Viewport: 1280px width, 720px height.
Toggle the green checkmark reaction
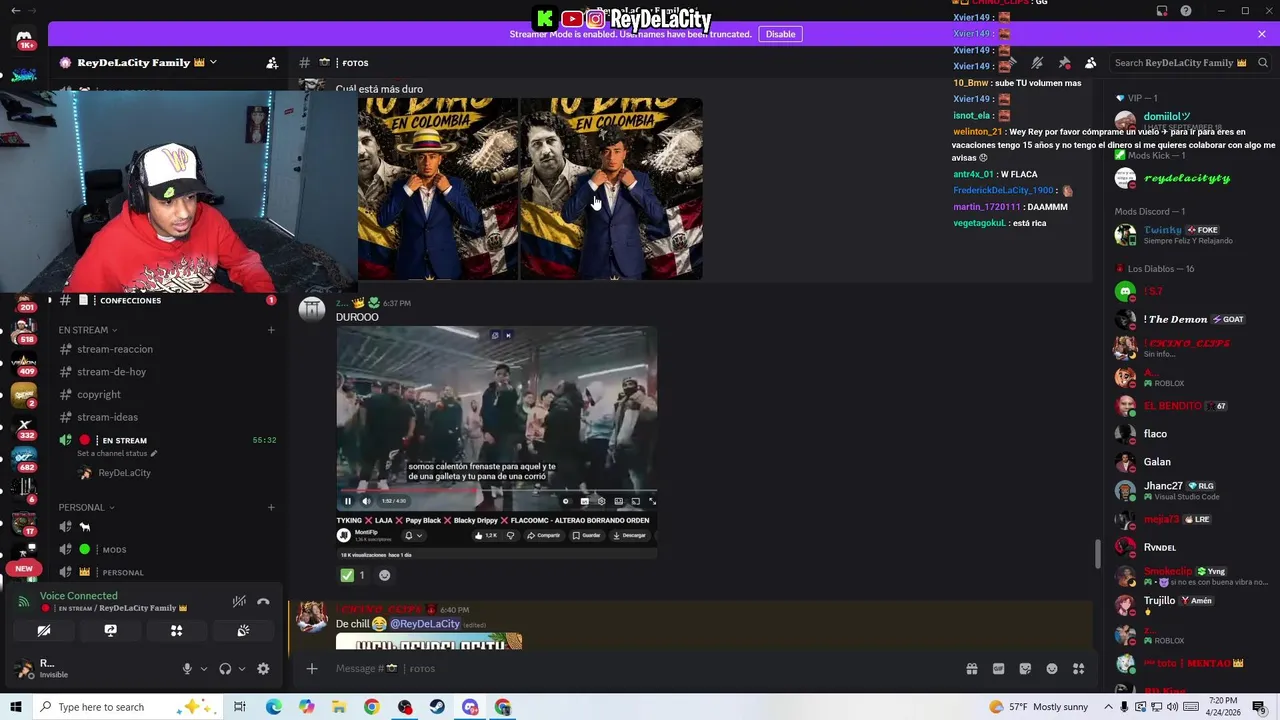353,575
